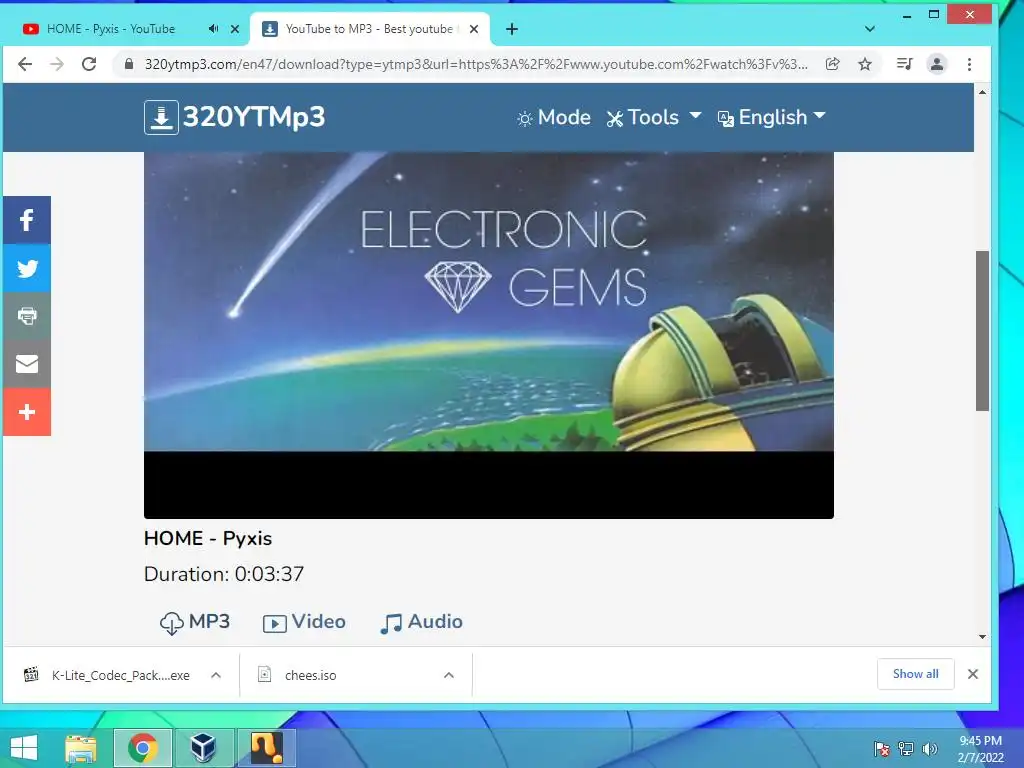Close the HOME - Pyxis YouTube tab

(x=235, y=29)
